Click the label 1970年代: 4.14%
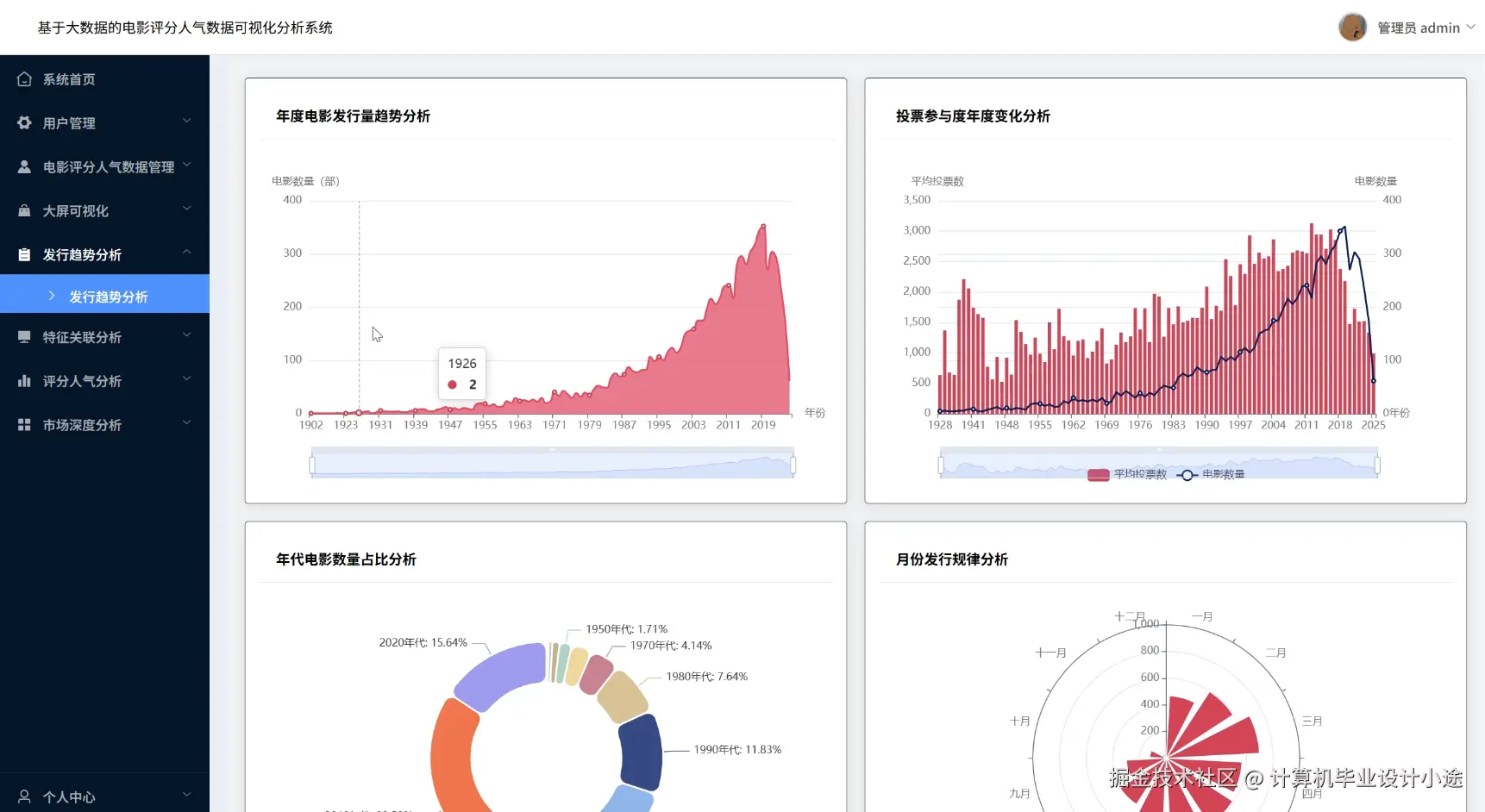This screenshot has height=812, width=1485. tap(671, 646)
